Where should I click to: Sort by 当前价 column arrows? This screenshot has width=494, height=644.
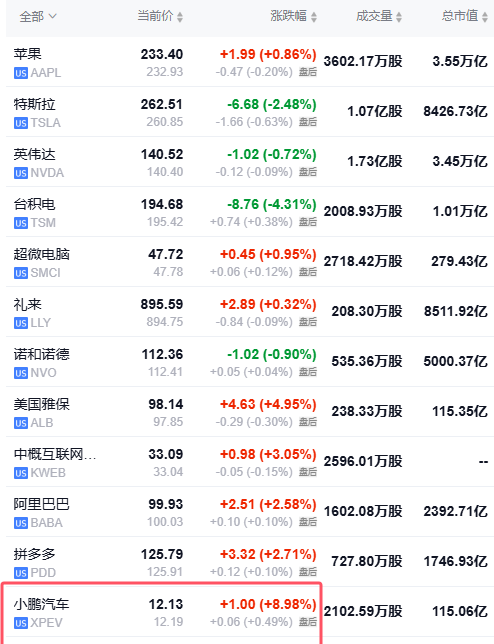[x=180, y=17]
